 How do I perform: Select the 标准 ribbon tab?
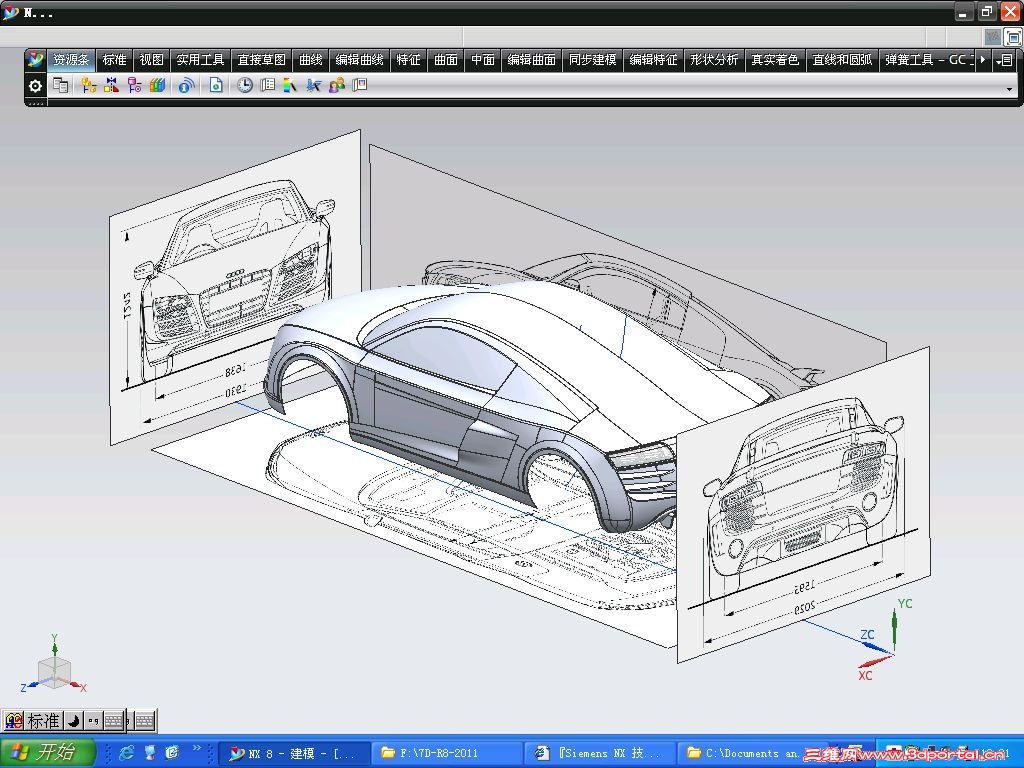point(114,60)
